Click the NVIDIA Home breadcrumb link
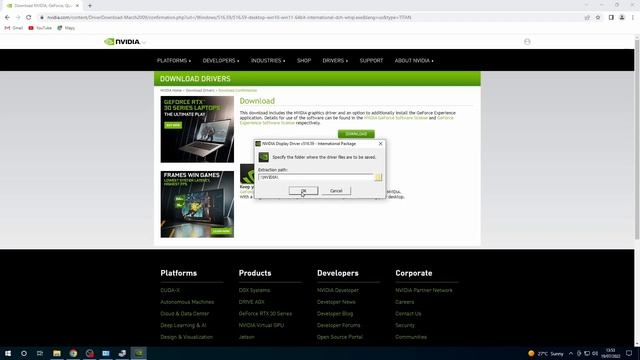Image resolution: width=640 pixels, height=360 pixels. pos(171,90)
